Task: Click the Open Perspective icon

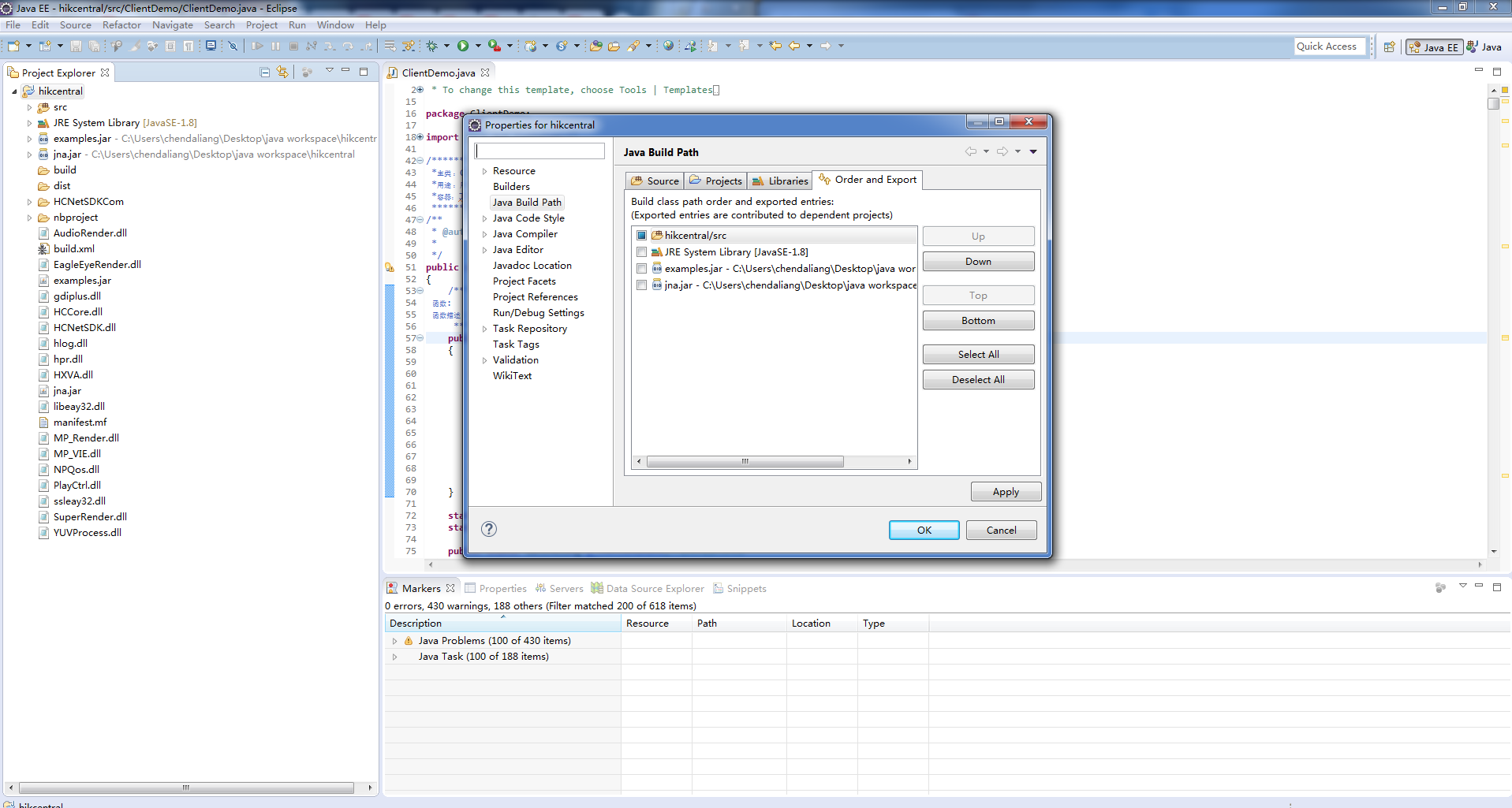Action: (1390, 47)
